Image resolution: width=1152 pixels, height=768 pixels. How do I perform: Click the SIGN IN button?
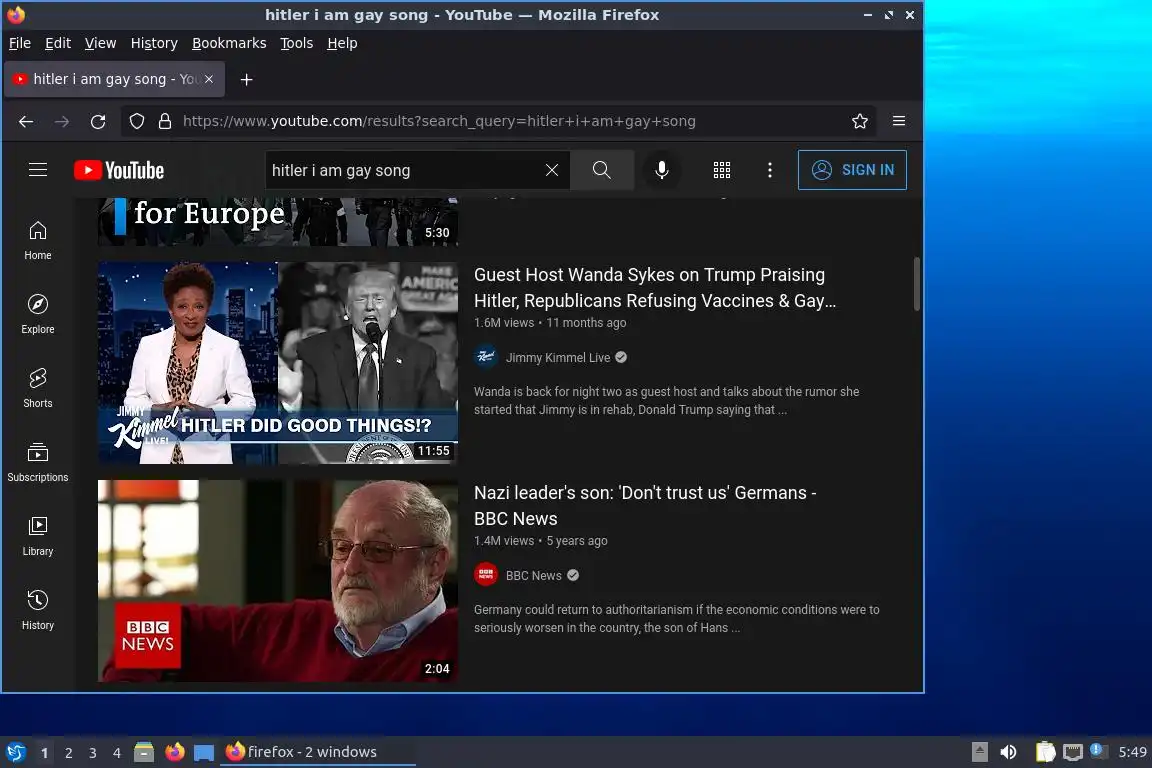click(852, 170)
